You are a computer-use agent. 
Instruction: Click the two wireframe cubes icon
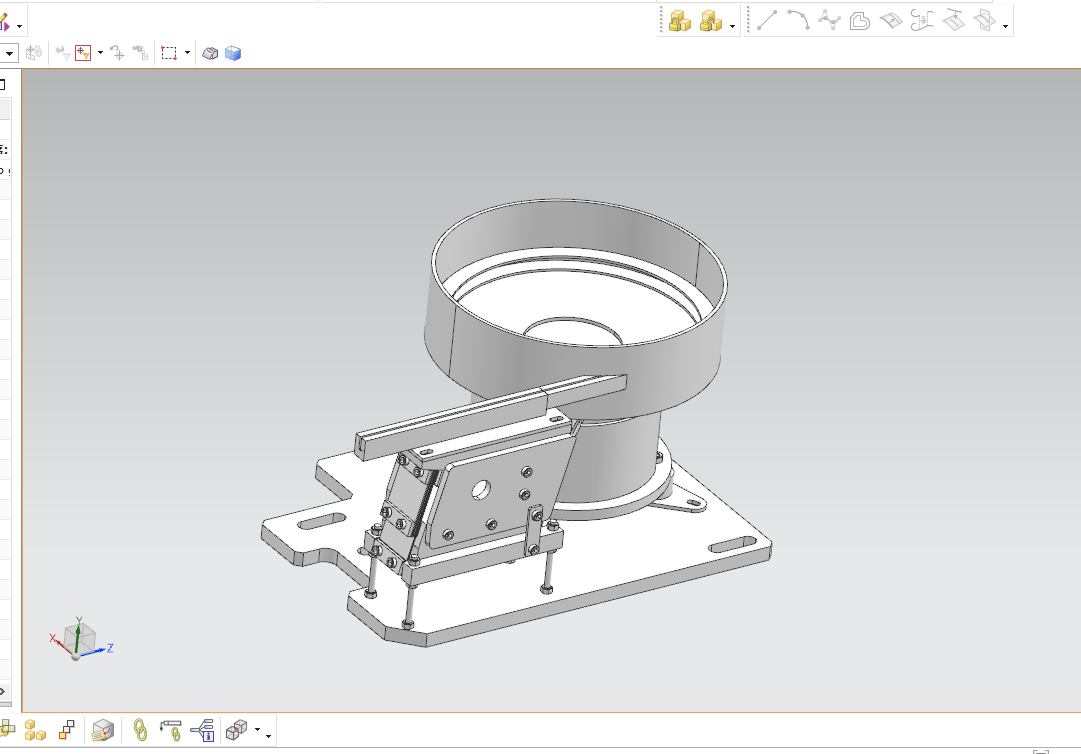pos(236,730)
